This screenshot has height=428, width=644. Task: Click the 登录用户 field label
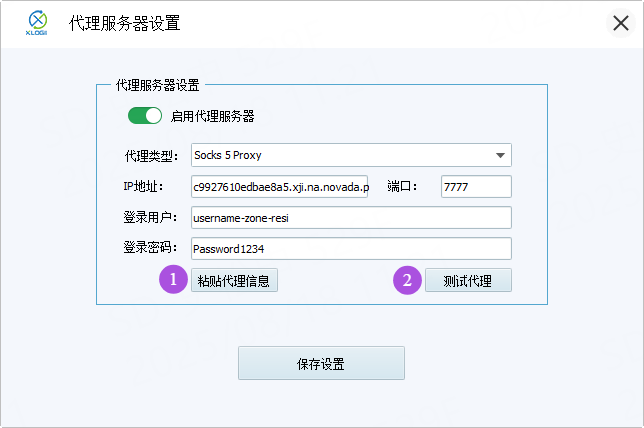(150, 218)
